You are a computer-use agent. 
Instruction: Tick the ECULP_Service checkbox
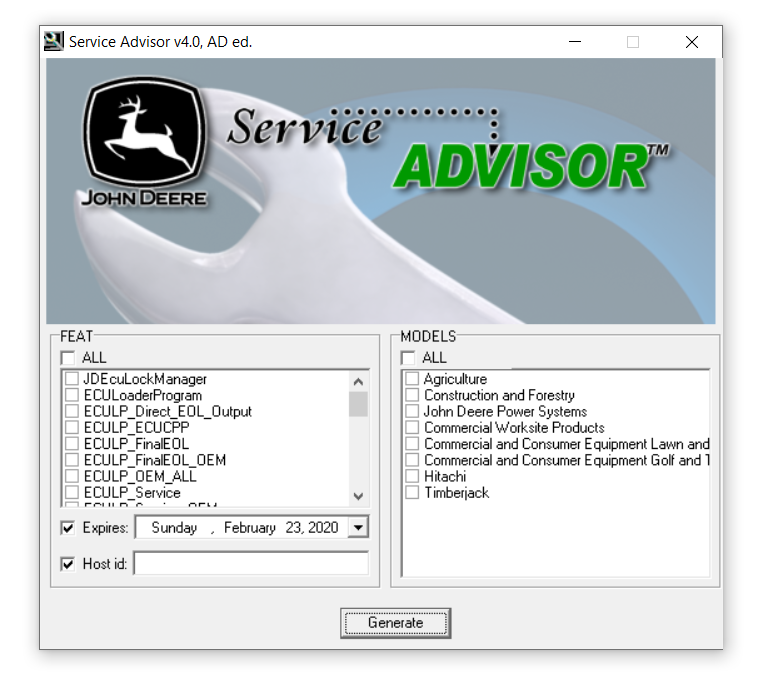(x=72, y=492)
